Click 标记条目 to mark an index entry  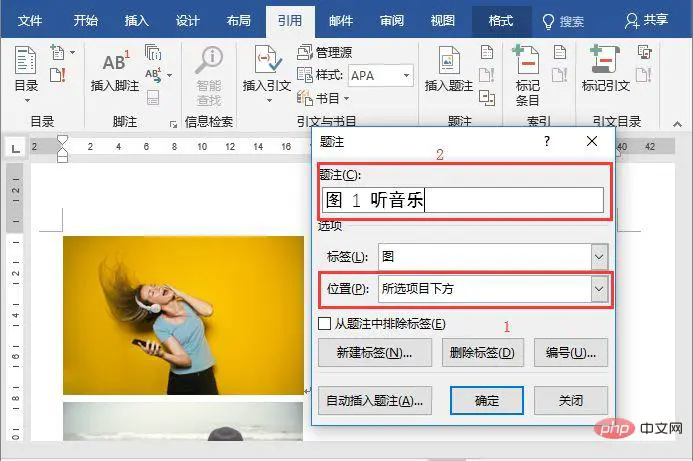point(527,75)
